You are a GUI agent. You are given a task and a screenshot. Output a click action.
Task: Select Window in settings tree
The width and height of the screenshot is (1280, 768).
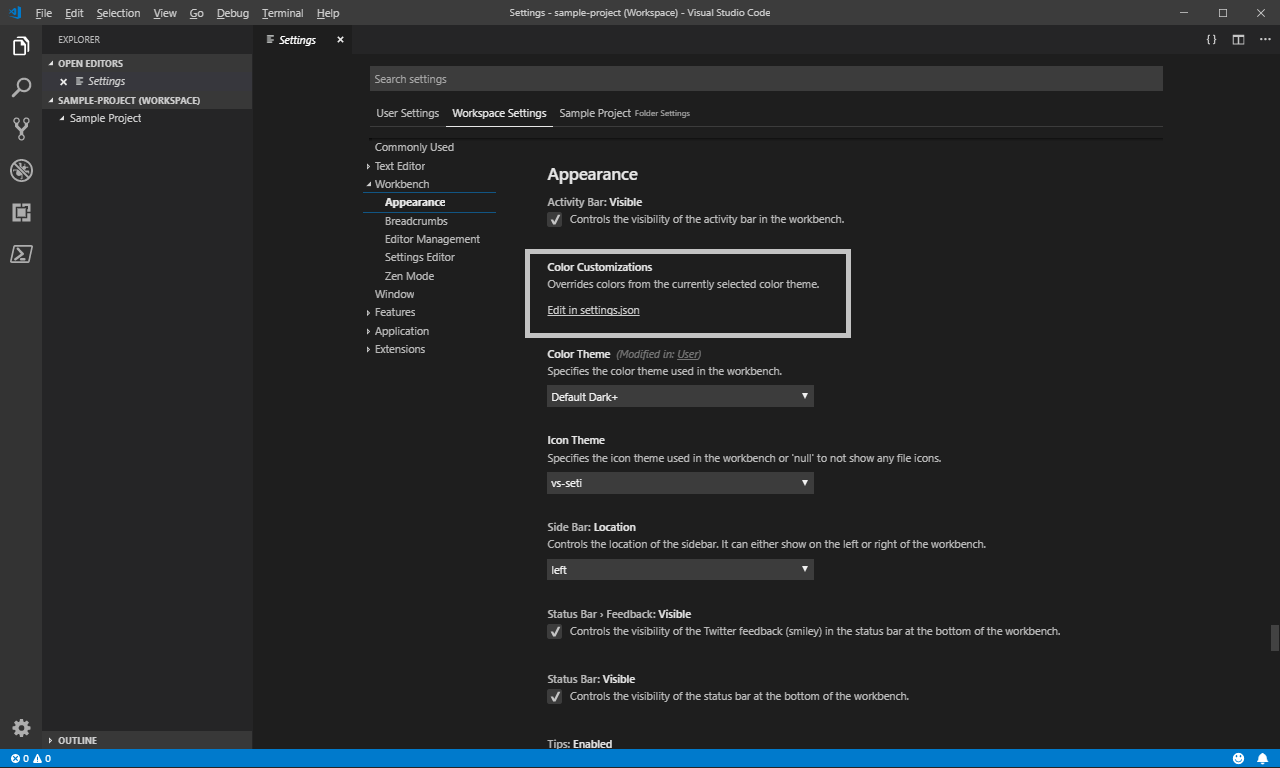[x=394, y=294]
